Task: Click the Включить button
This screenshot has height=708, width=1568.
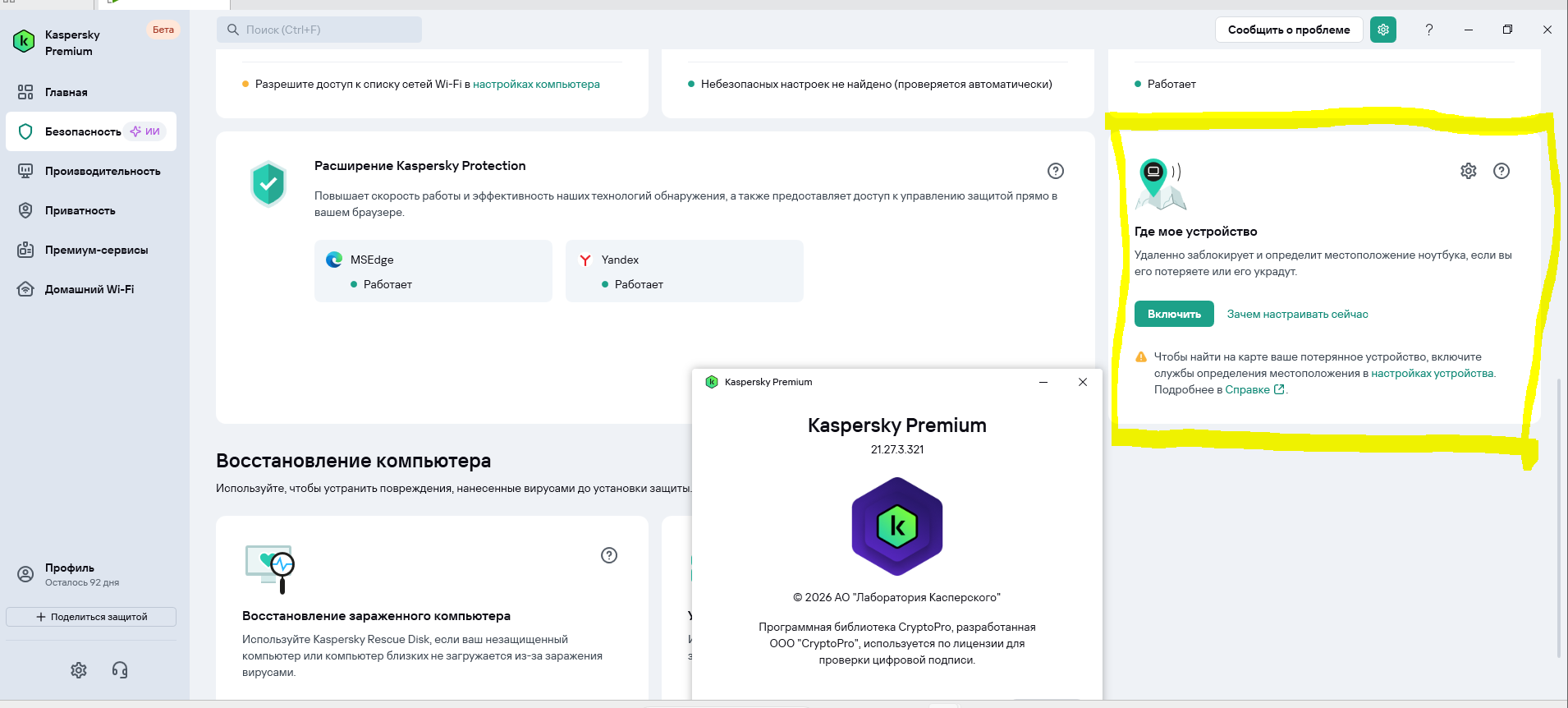Action: tap(1174, 314)
